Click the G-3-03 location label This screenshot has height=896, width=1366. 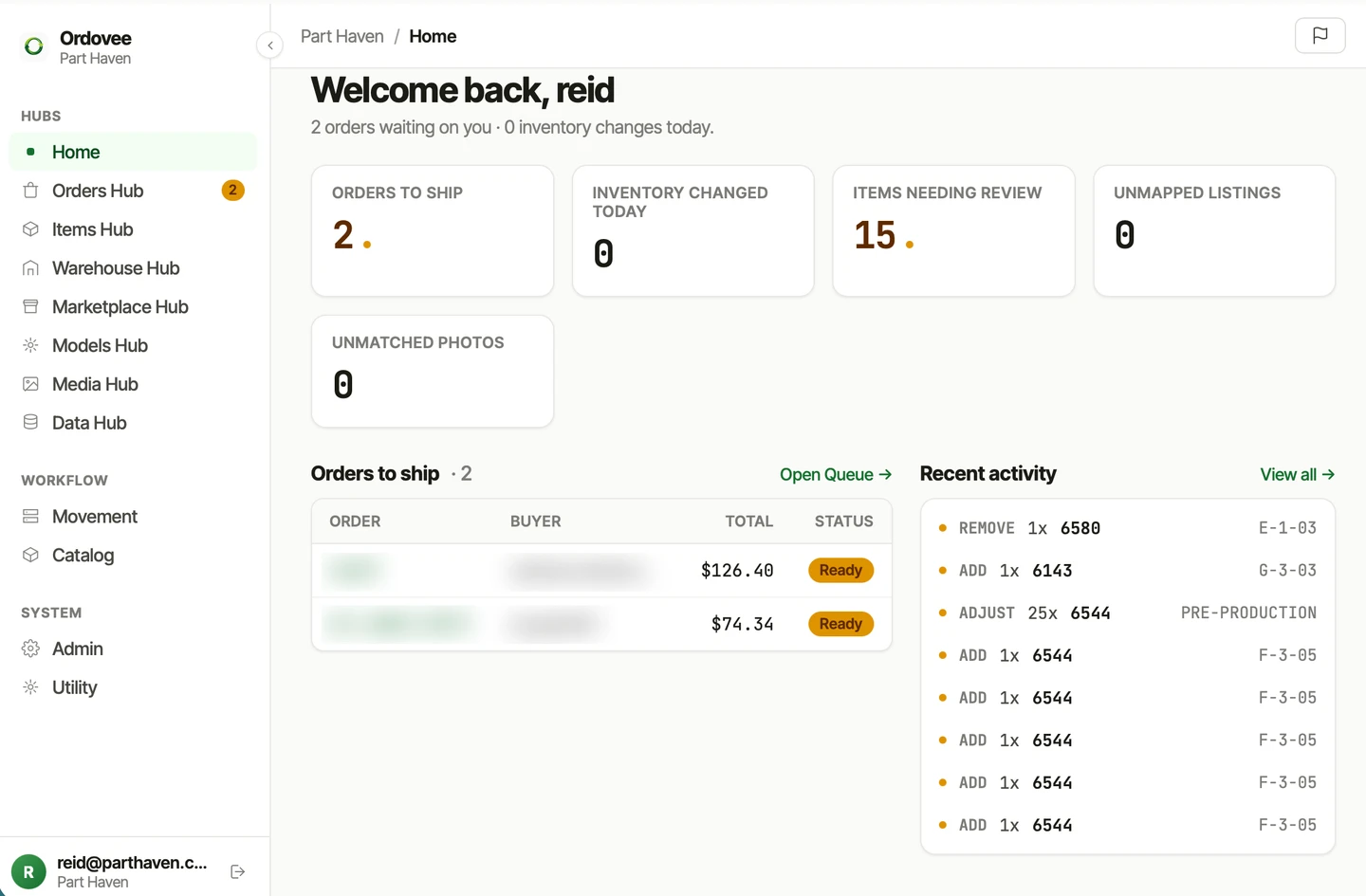point(1287,571)
